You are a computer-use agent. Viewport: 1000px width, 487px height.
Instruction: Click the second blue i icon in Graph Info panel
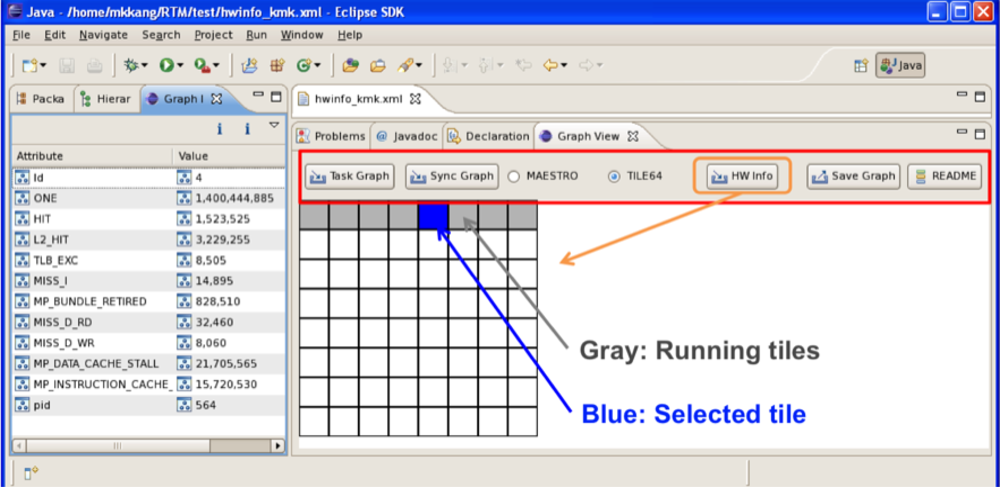pos(247,129)
